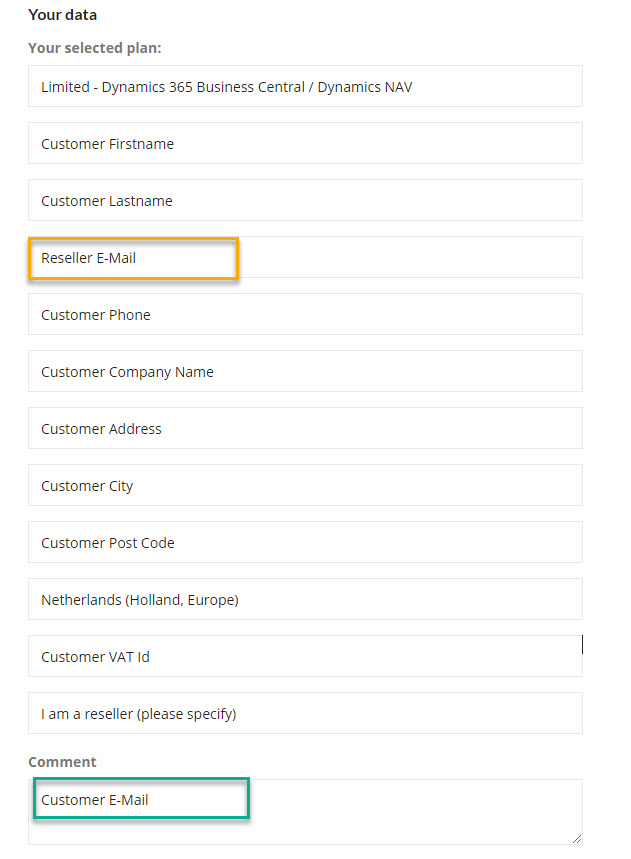631x859 pixels.
Task: Click the Comment textarea resize handle
Action: click(x=577, y=839)
